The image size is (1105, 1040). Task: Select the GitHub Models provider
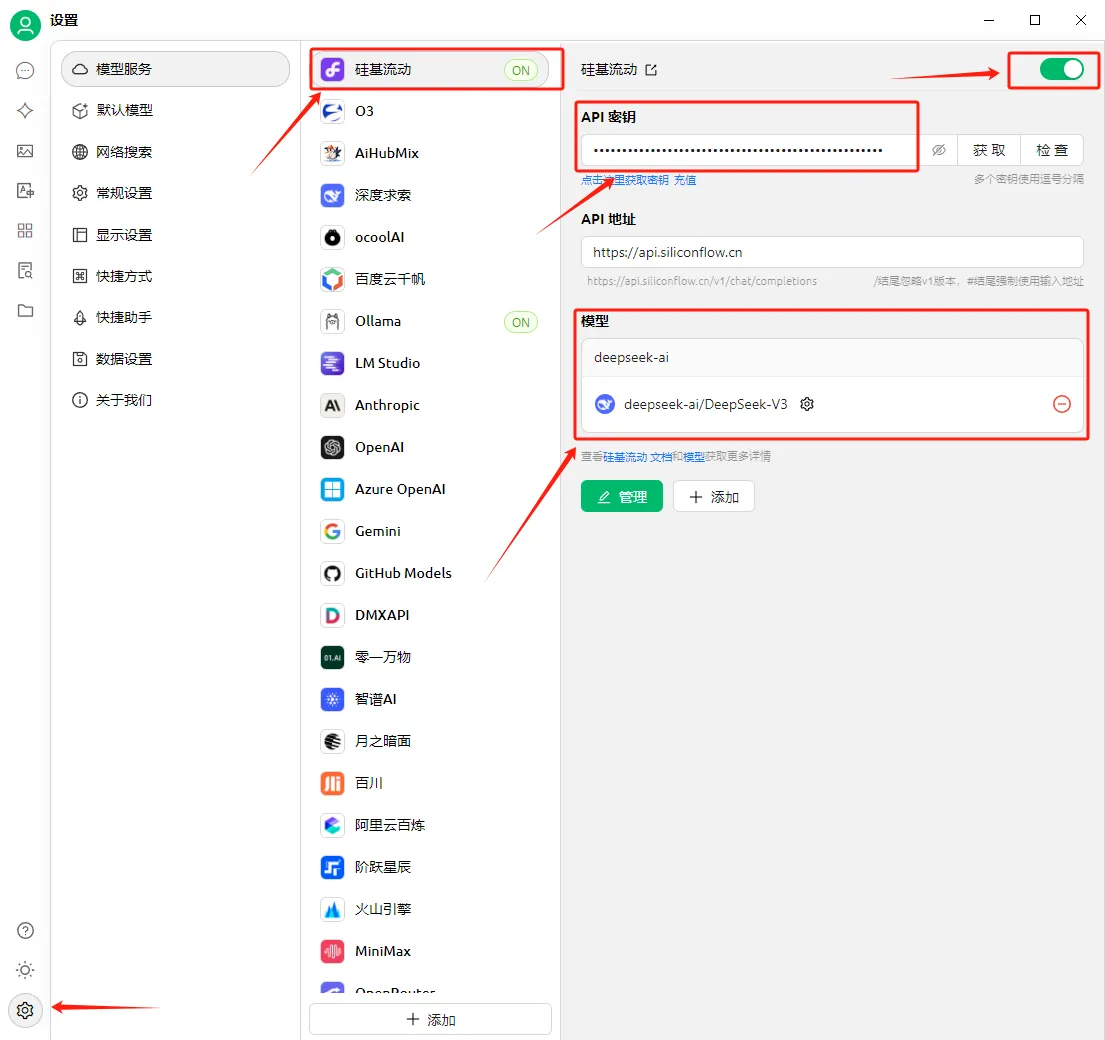[x=431, y=573]
